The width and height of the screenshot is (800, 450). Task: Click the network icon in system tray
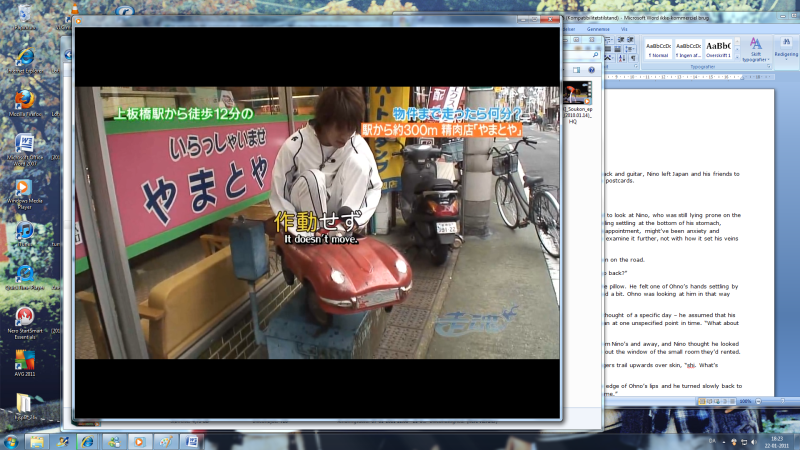744,442
